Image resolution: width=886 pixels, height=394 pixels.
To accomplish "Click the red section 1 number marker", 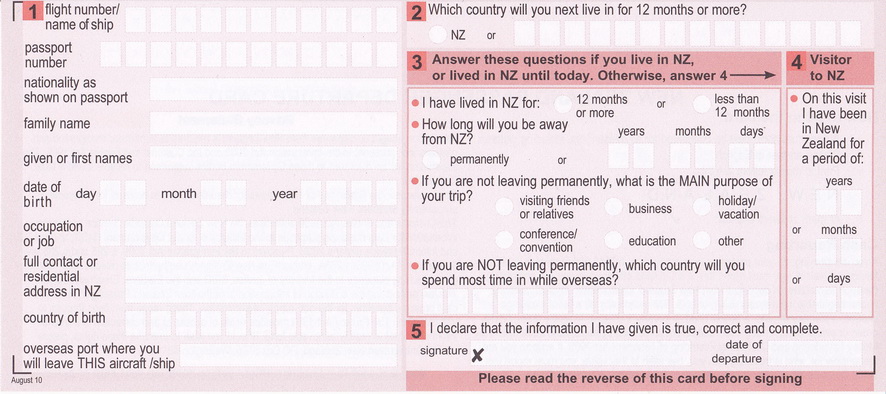I will [33, 11].
